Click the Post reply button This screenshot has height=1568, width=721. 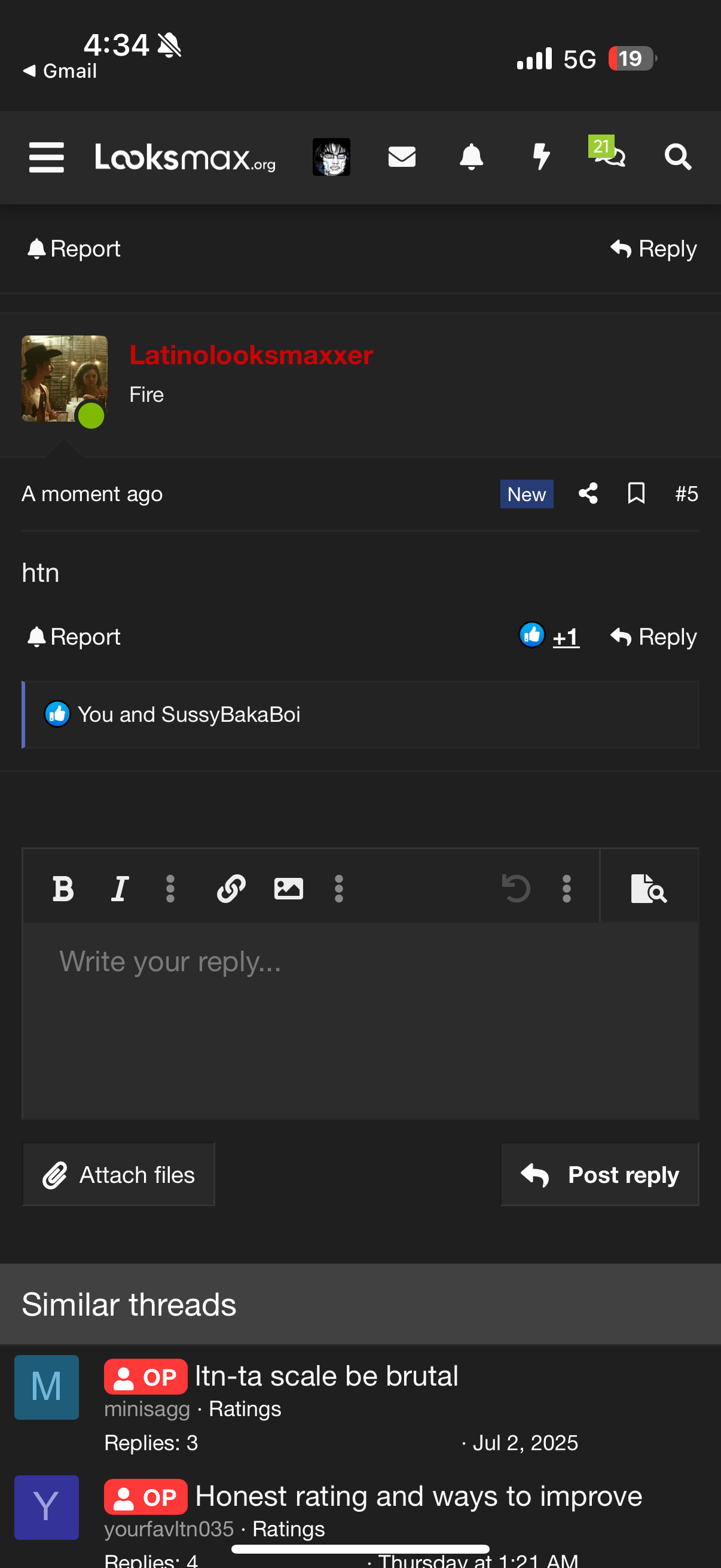(x=599, y=1174)
